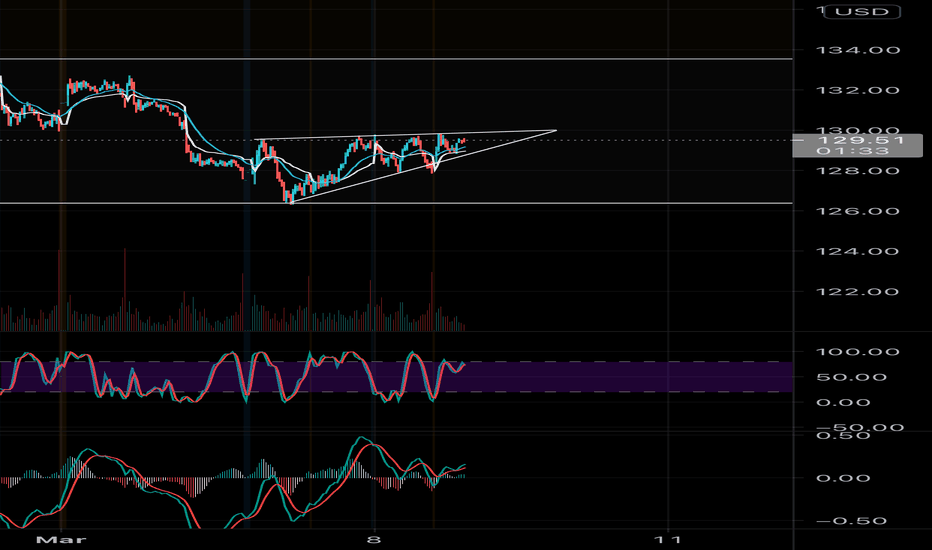The image size is (932, 550).
Task: Click the 50.00 stochastic scale label
Action: click(x=852, y=378)
